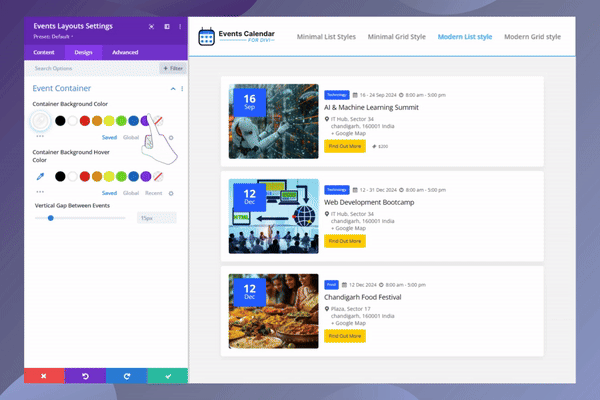The image size is (600, 400).
Task: Open palette settings gear for Background Color
Action: pos(171,138)
